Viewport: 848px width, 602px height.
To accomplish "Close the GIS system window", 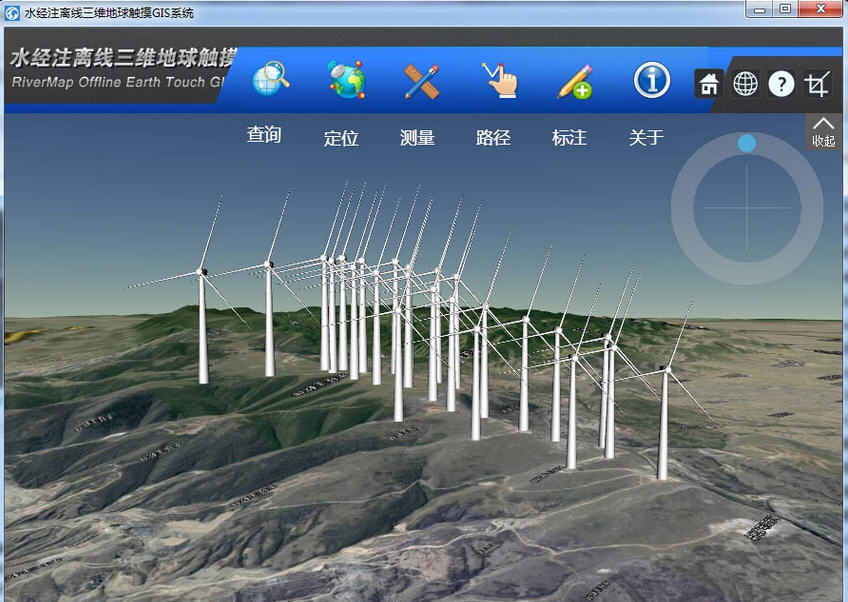I will [820, 9].
